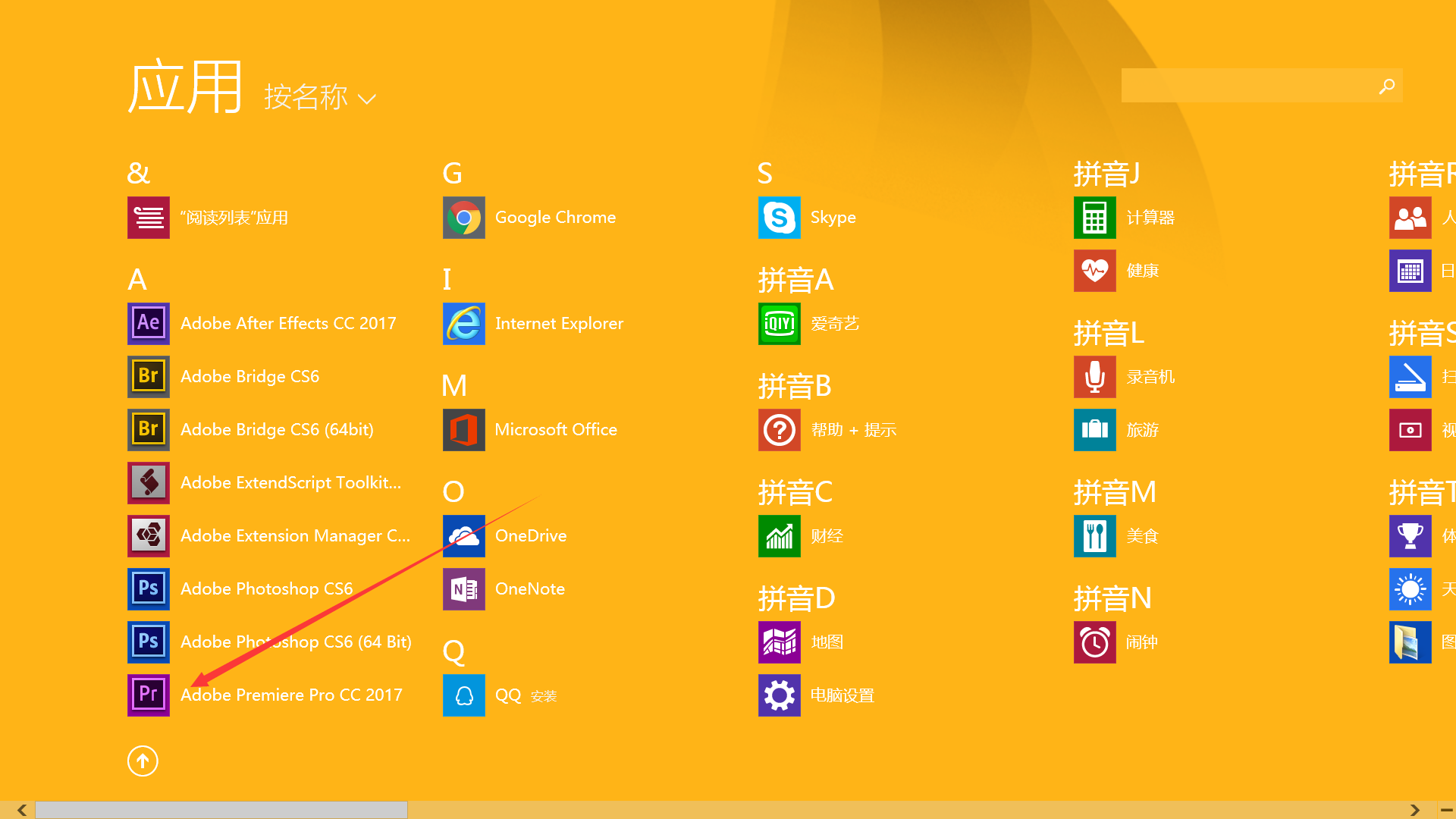1456x819 pixels.
Task: Open the Sound Recorder (录音机) icon
Action: point(1095,377)
